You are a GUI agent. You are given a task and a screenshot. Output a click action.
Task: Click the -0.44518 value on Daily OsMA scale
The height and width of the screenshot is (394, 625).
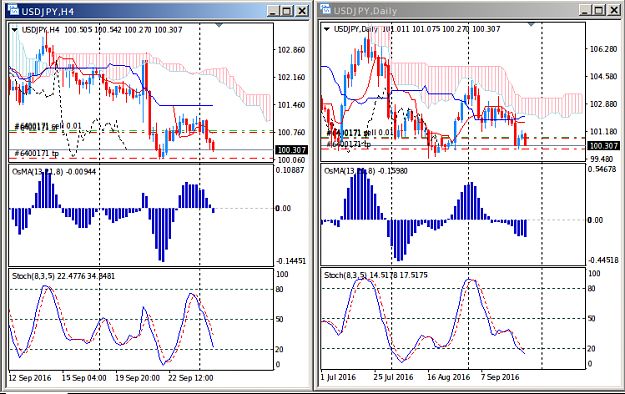(603, 260)
